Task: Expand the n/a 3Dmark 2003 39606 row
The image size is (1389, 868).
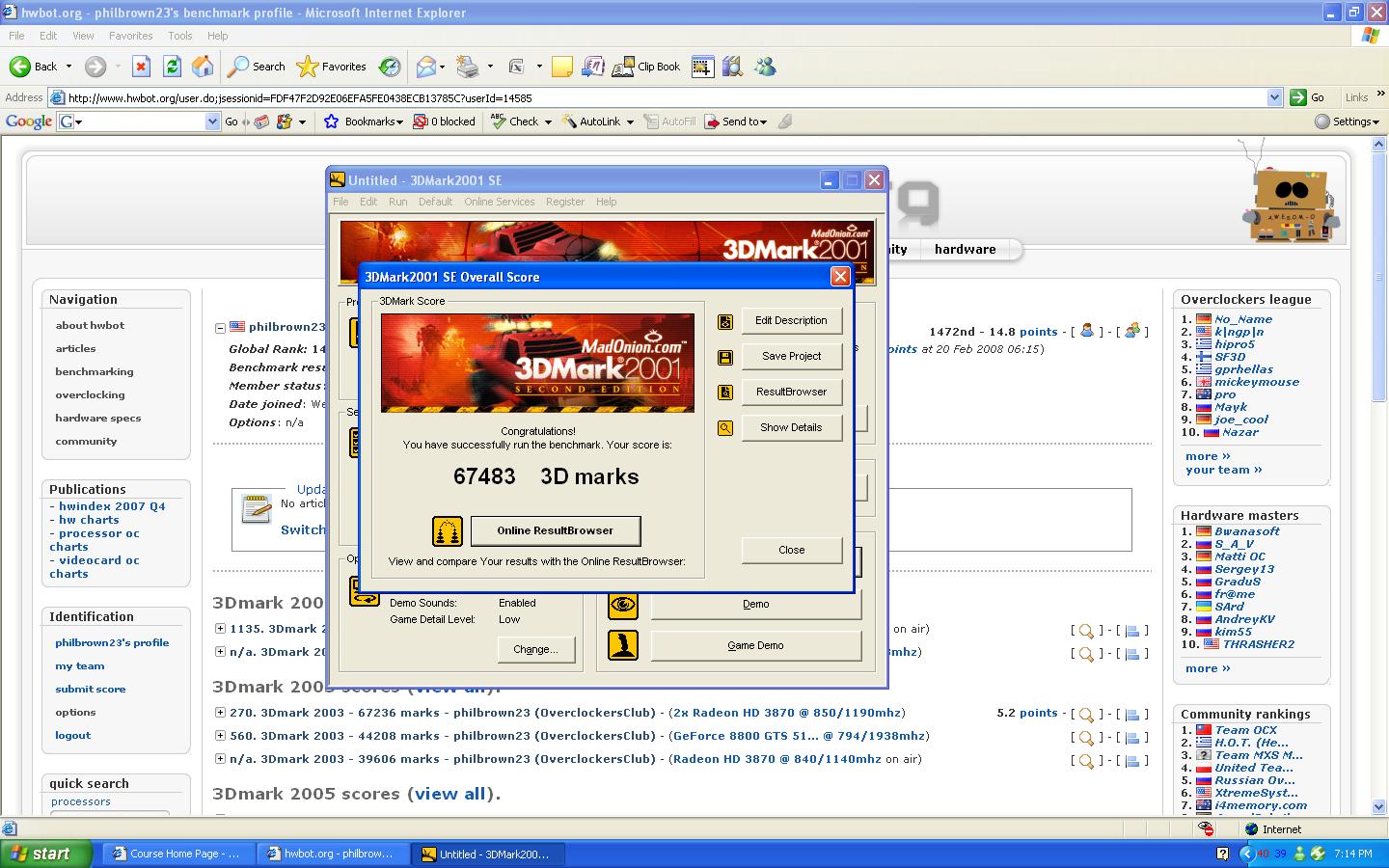Action: (220, 758)
